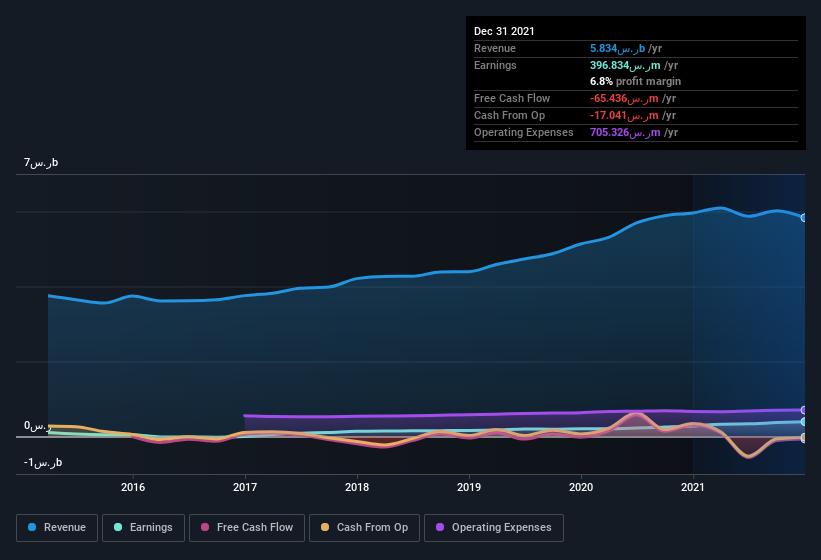Click the orange Cash From Op dot
Screen dimensions: 821x560
tap(325, 527)
